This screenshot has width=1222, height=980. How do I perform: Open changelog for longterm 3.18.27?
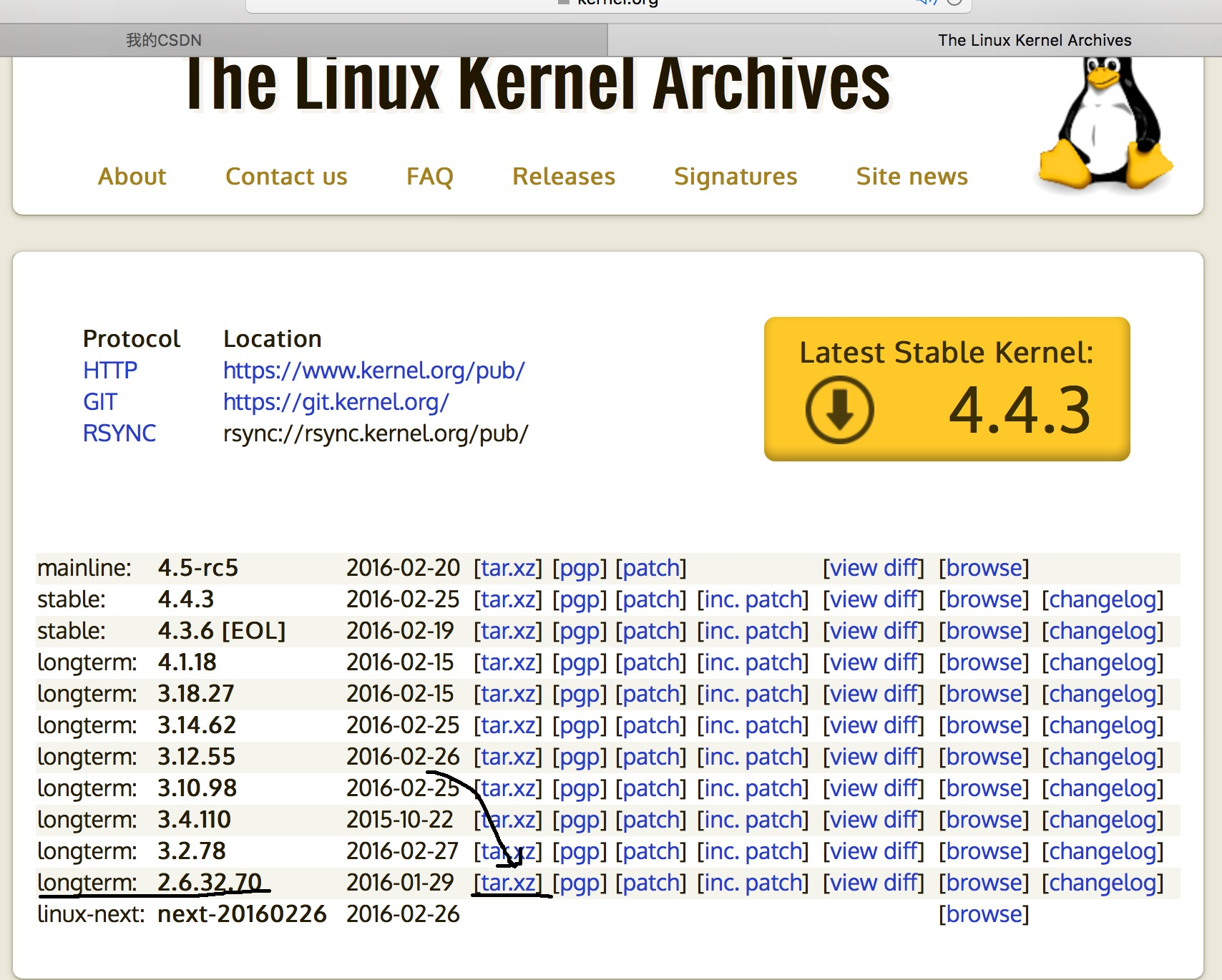click(1103, 694)
